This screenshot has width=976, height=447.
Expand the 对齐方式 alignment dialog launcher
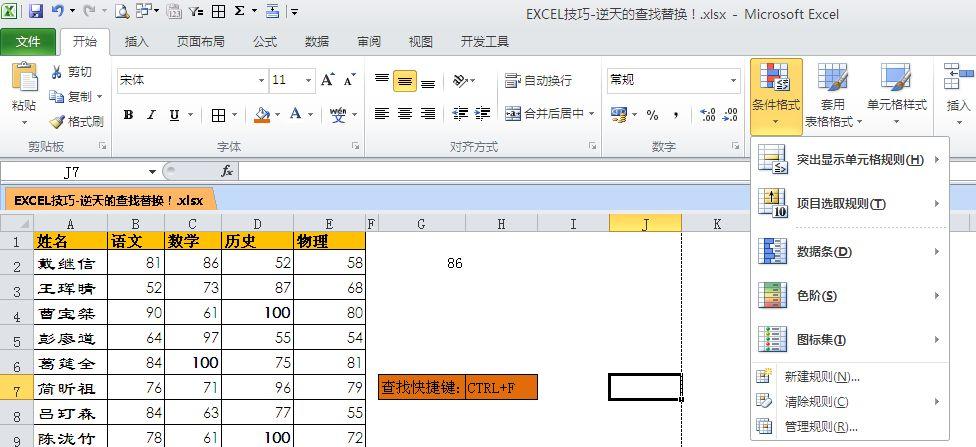[x=593, y=146]
